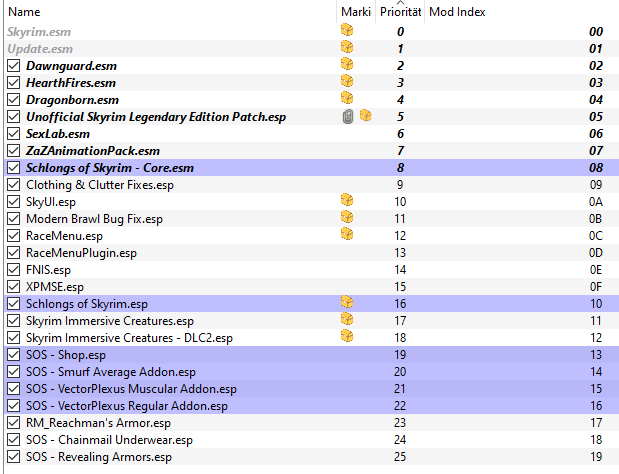Toggle Unofficial Skyrim Legendary Edition Patch checkbox
The height and width of the screenshot is (474, 619).
pyautogui.click(x=13, y=116)
